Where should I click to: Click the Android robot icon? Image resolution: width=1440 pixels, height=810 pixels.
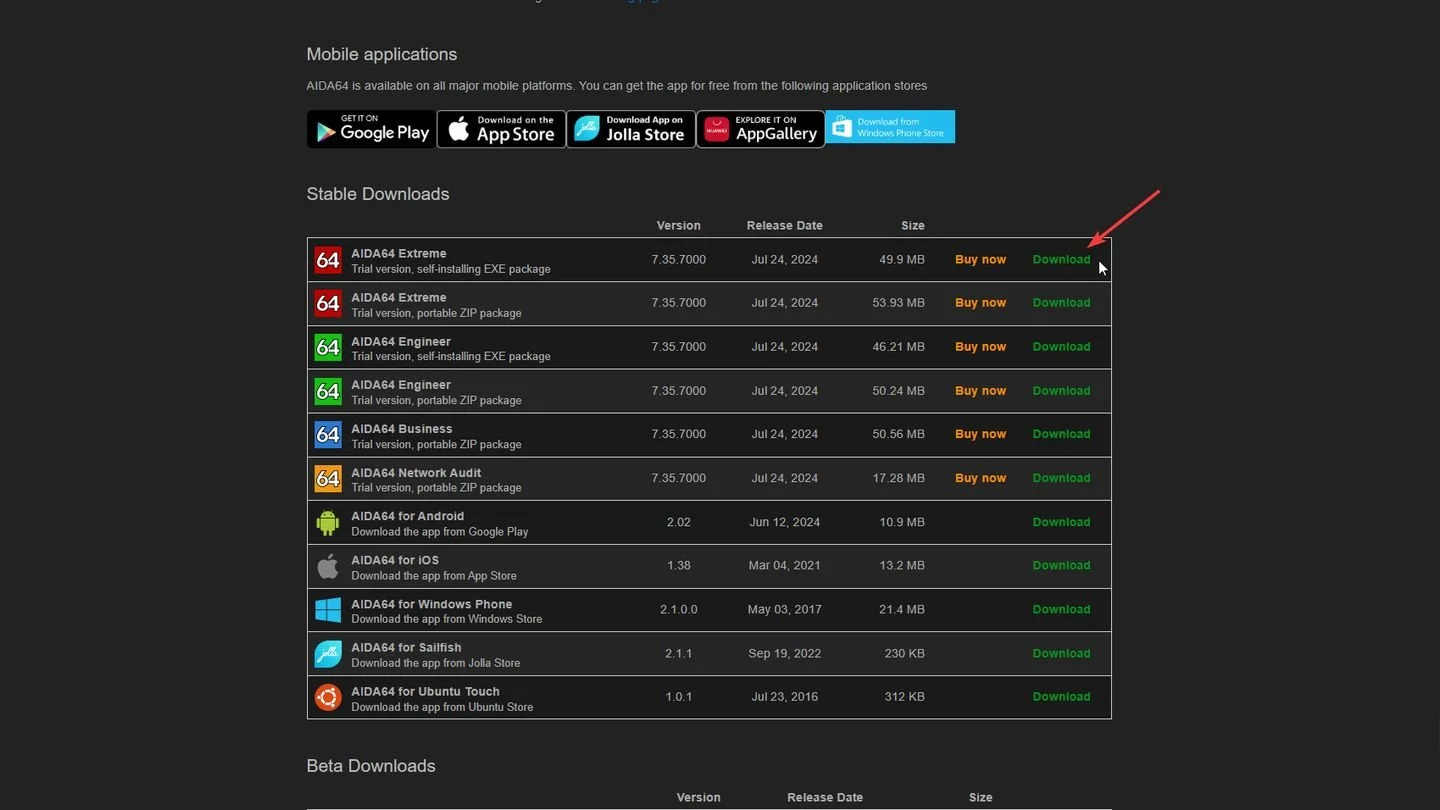pos(328,522)
